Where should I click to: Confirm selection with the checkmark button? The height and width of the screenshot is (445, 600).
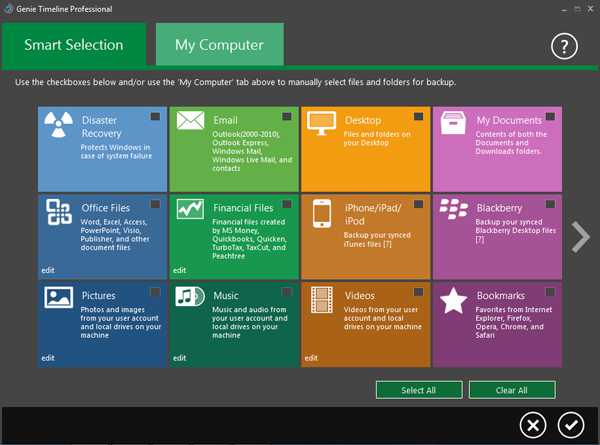[x=571, y=425]
